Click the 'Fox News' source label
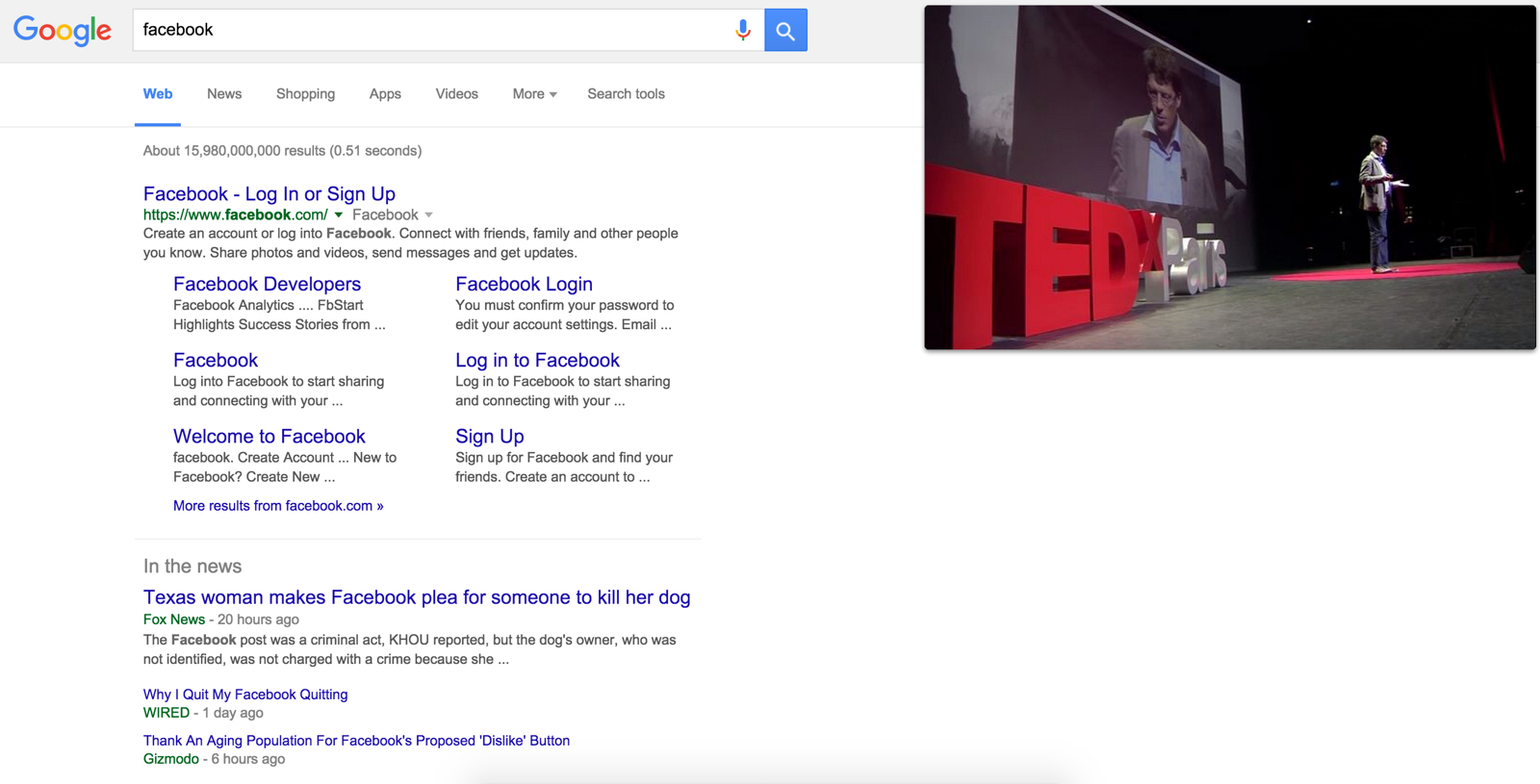 [174, 620]
